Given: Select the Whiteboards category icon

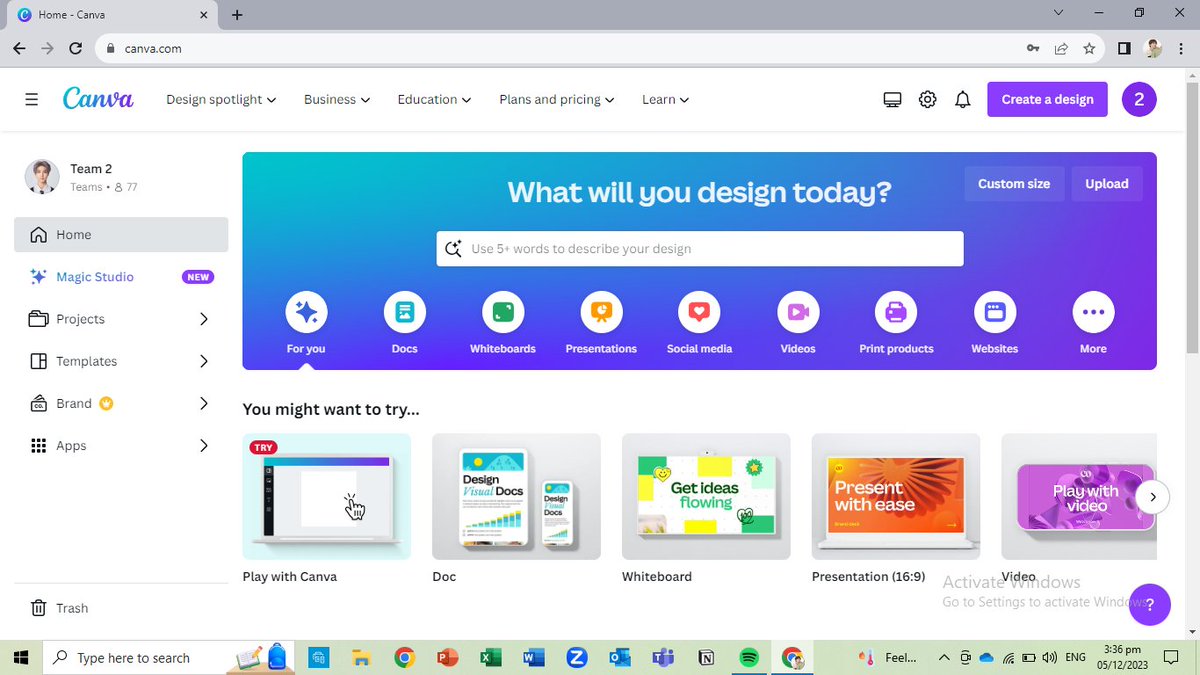Looking at the screenshot, I should pos(503,313).
